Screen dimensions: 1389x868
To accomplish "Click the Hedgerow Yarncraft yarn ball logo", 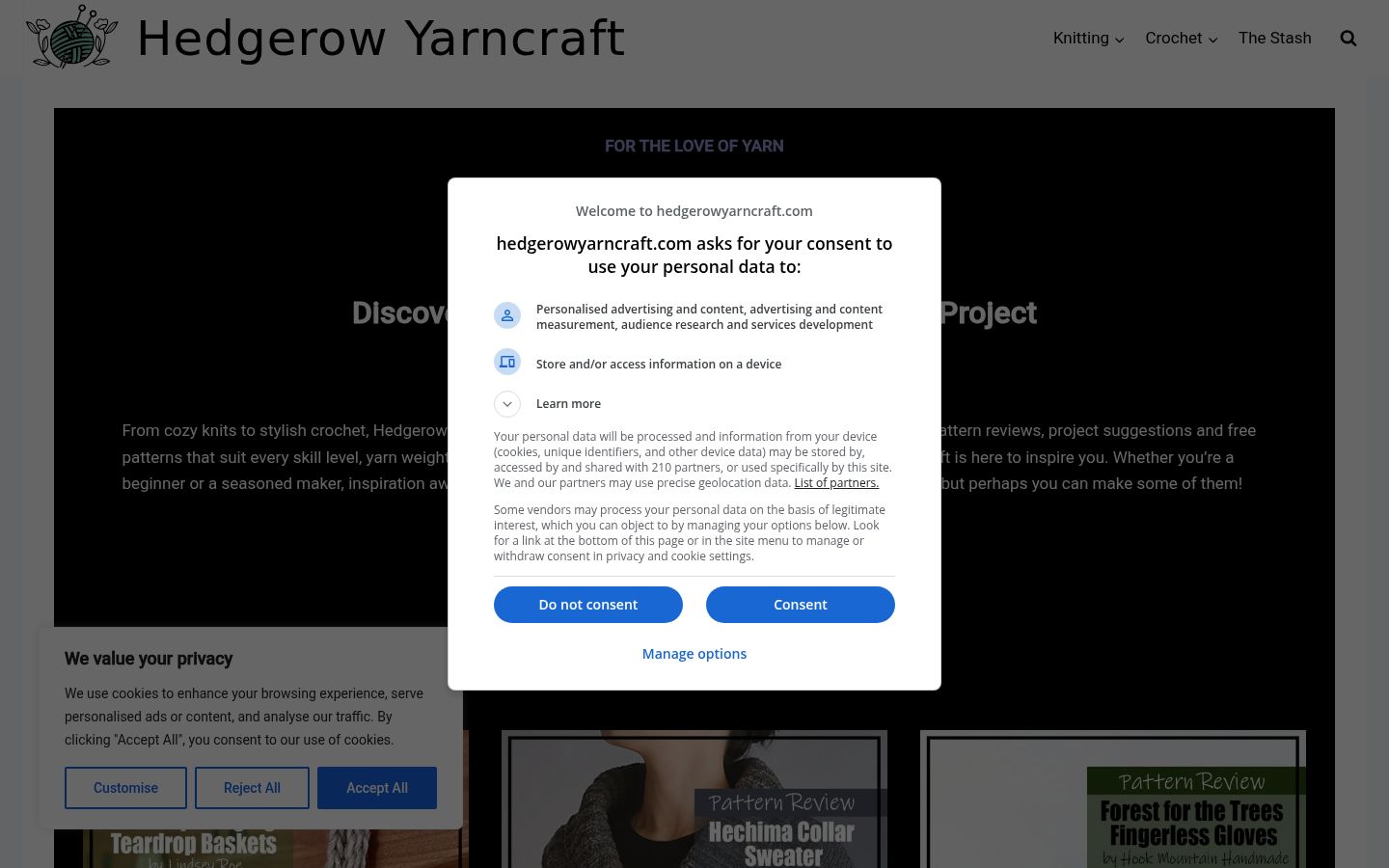I will tap(72, 37).
